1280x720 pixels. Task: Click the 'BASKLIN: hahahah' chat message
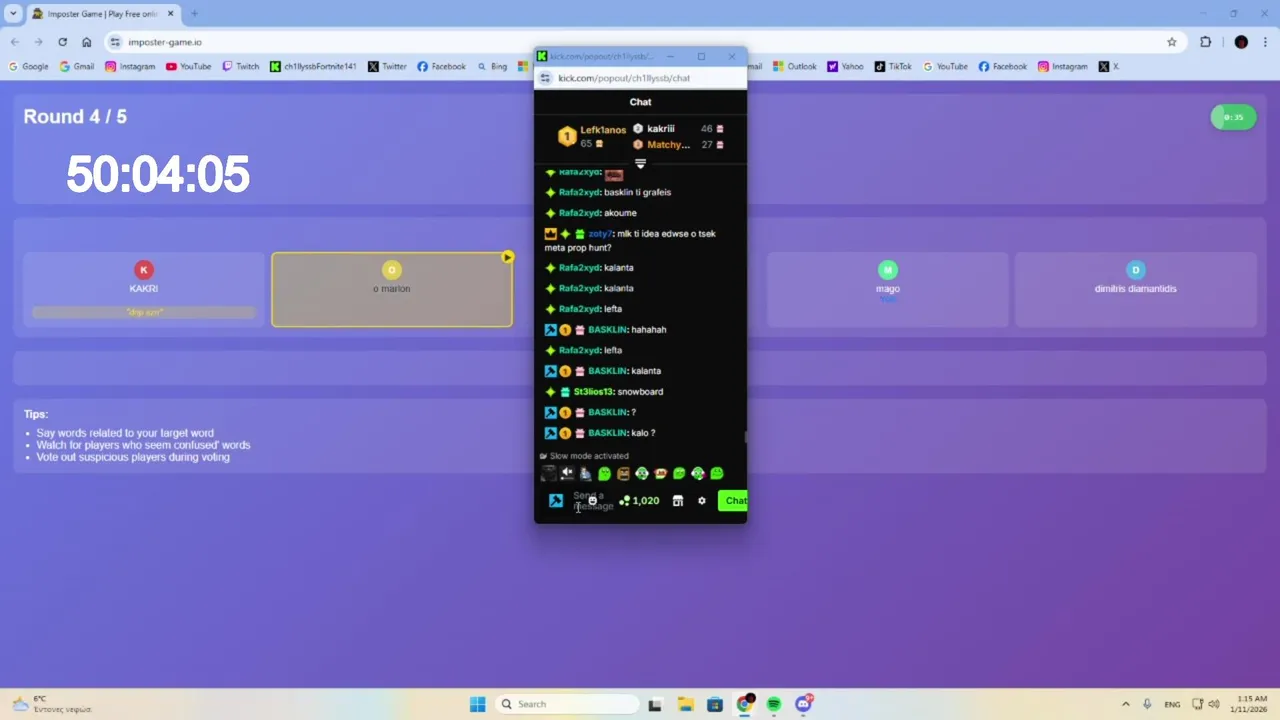pos(605,330)
